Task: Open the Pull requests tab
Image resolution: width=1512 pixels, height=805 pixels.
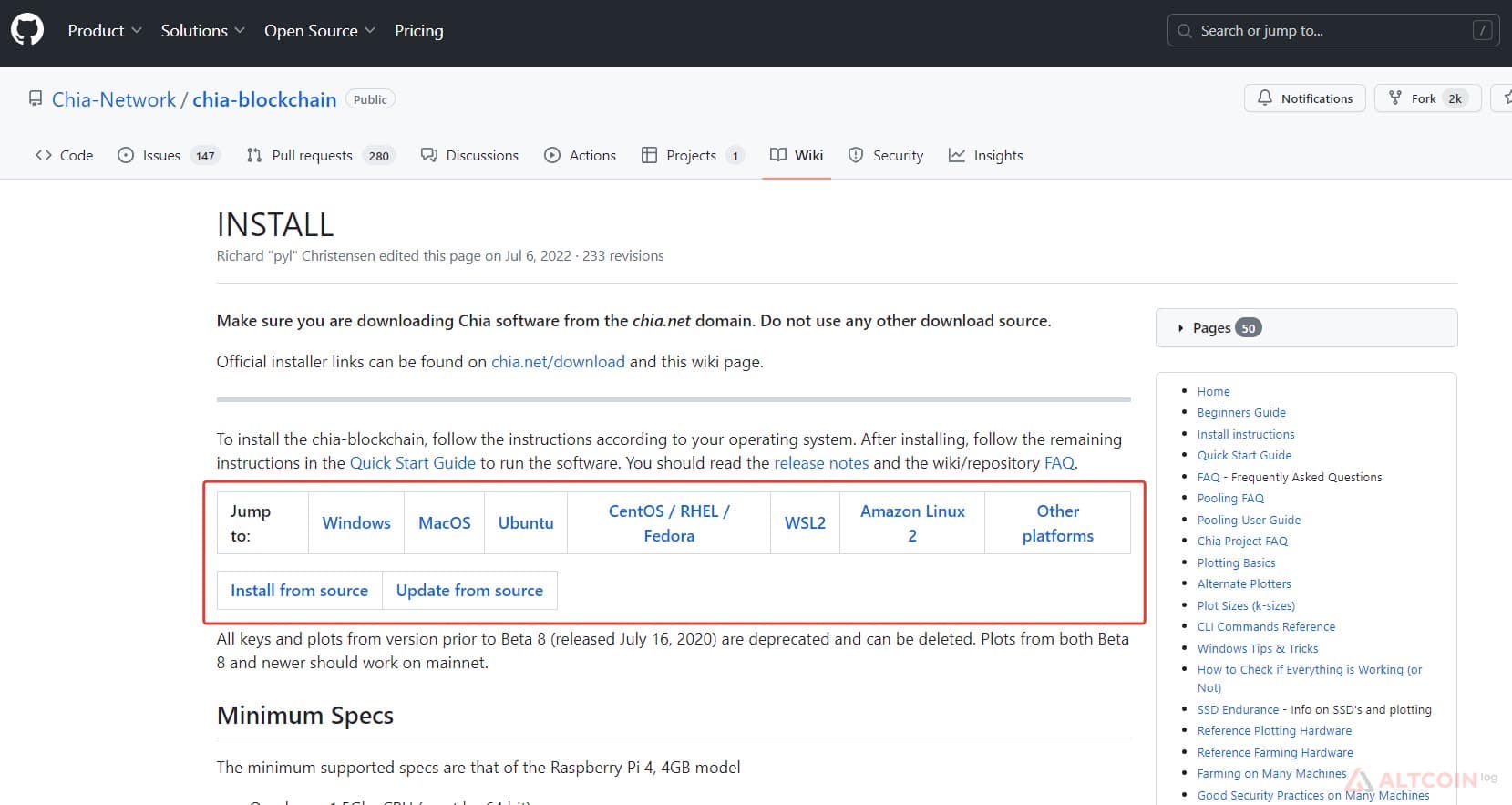Action: pos(320,155)
